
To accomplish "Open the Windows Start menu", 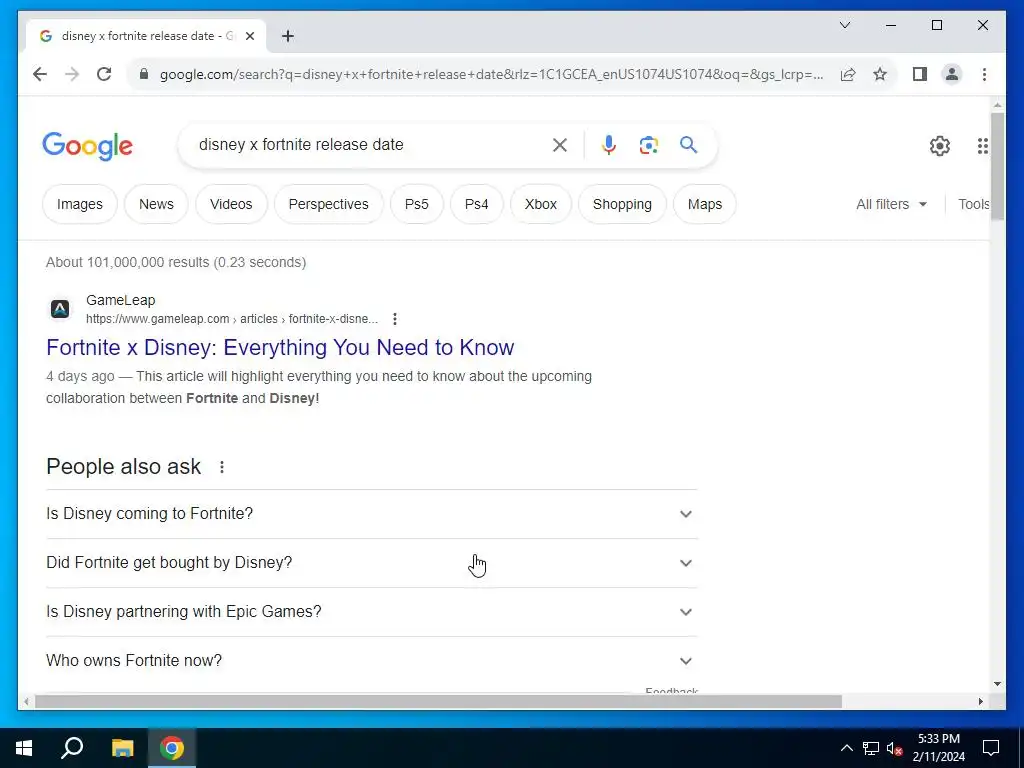I will click(24, 748).
